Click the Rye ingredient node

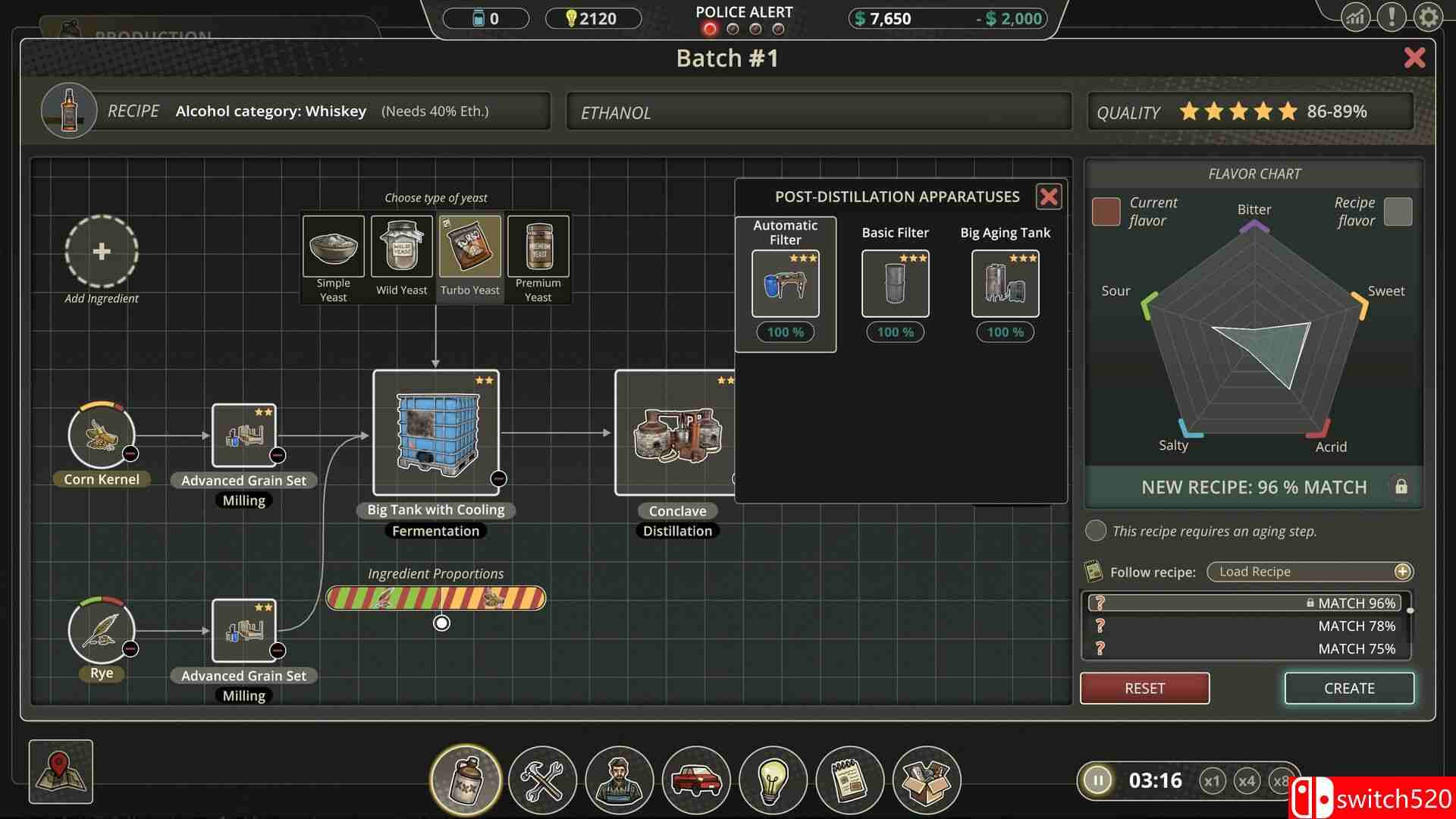click(102, 630)
